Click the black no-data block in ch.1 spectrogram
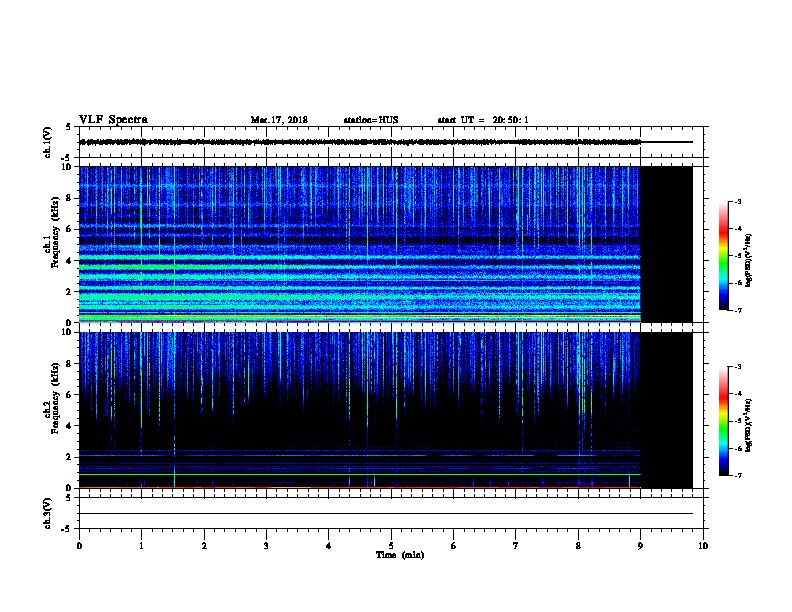This screenshot has width=792, height=612. [x=667, y=244]
